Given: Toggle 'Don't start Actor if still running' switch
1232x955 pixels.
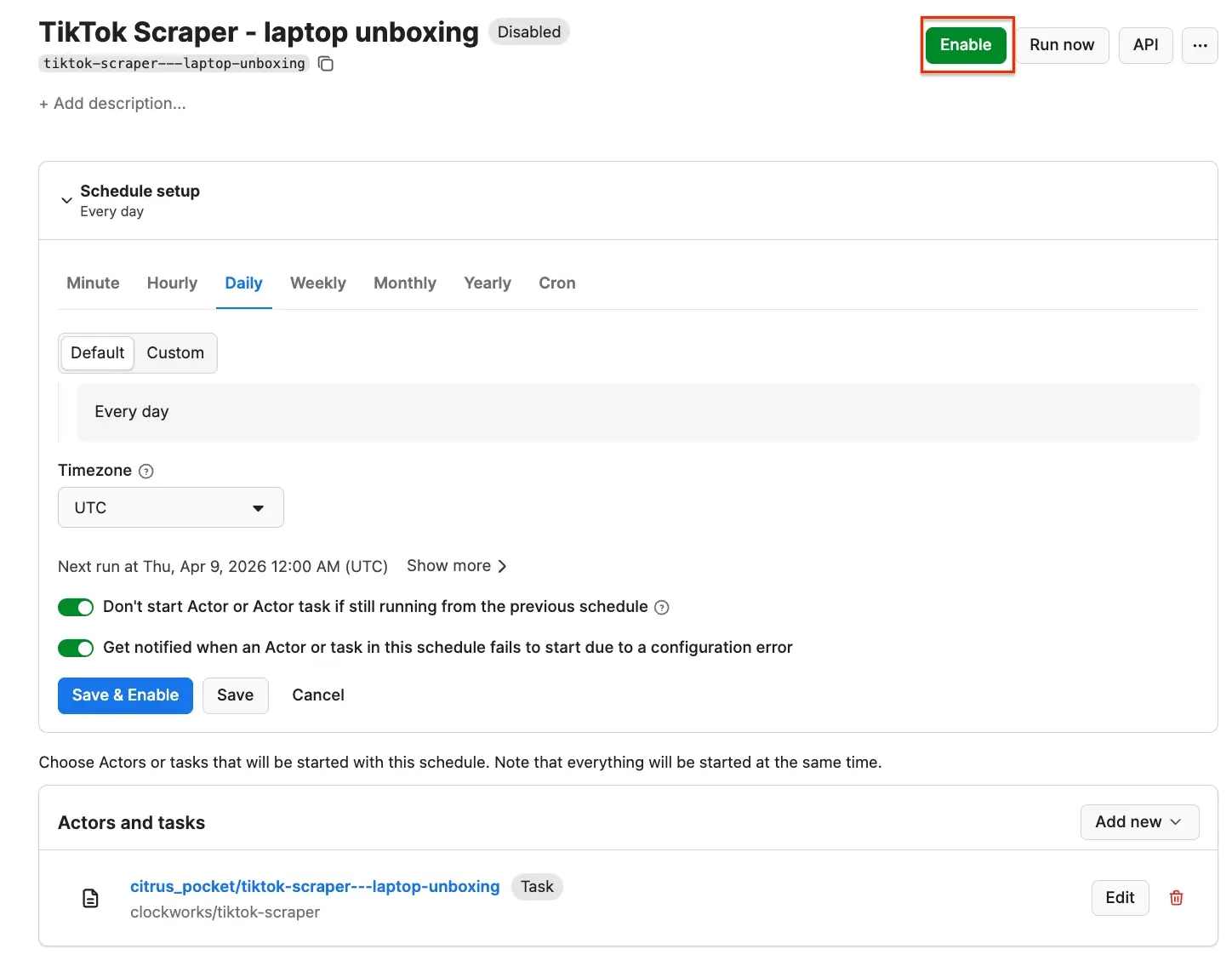Looking at the screenshot, I should [x=76, y=607].
